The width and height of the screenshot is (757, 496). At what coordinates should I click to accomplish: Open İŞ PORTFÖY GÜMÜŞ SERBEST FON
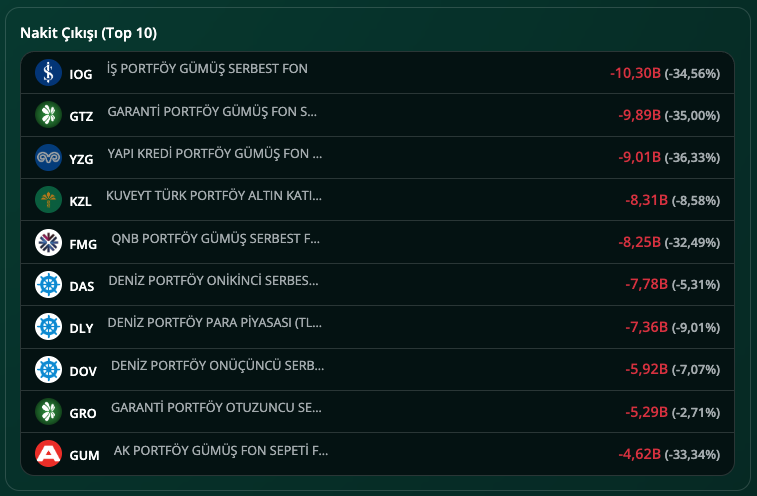(207, 69)
